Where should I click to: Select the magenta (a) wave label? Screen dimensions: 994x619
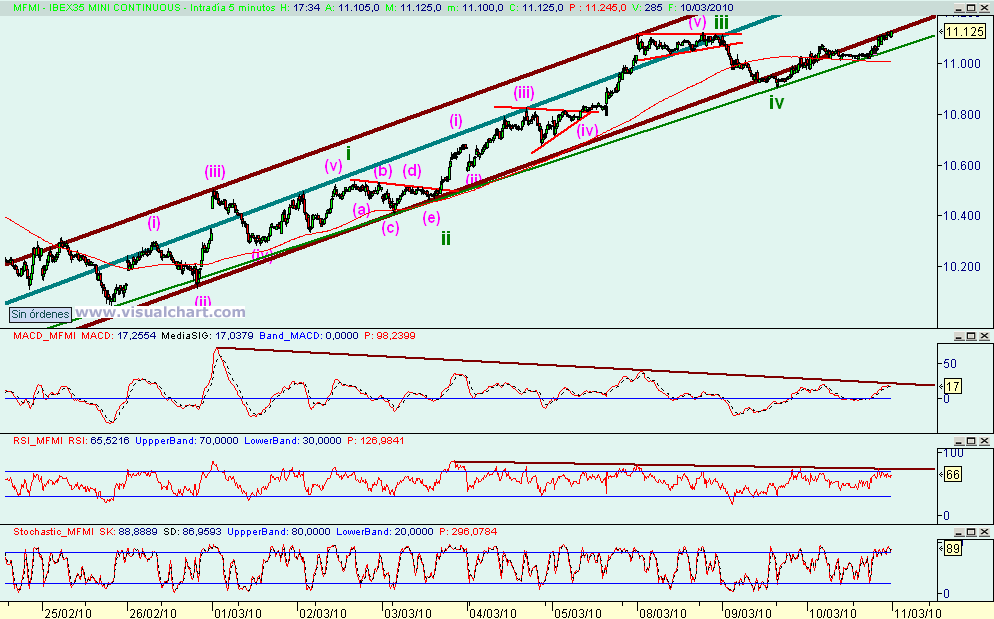361,209
